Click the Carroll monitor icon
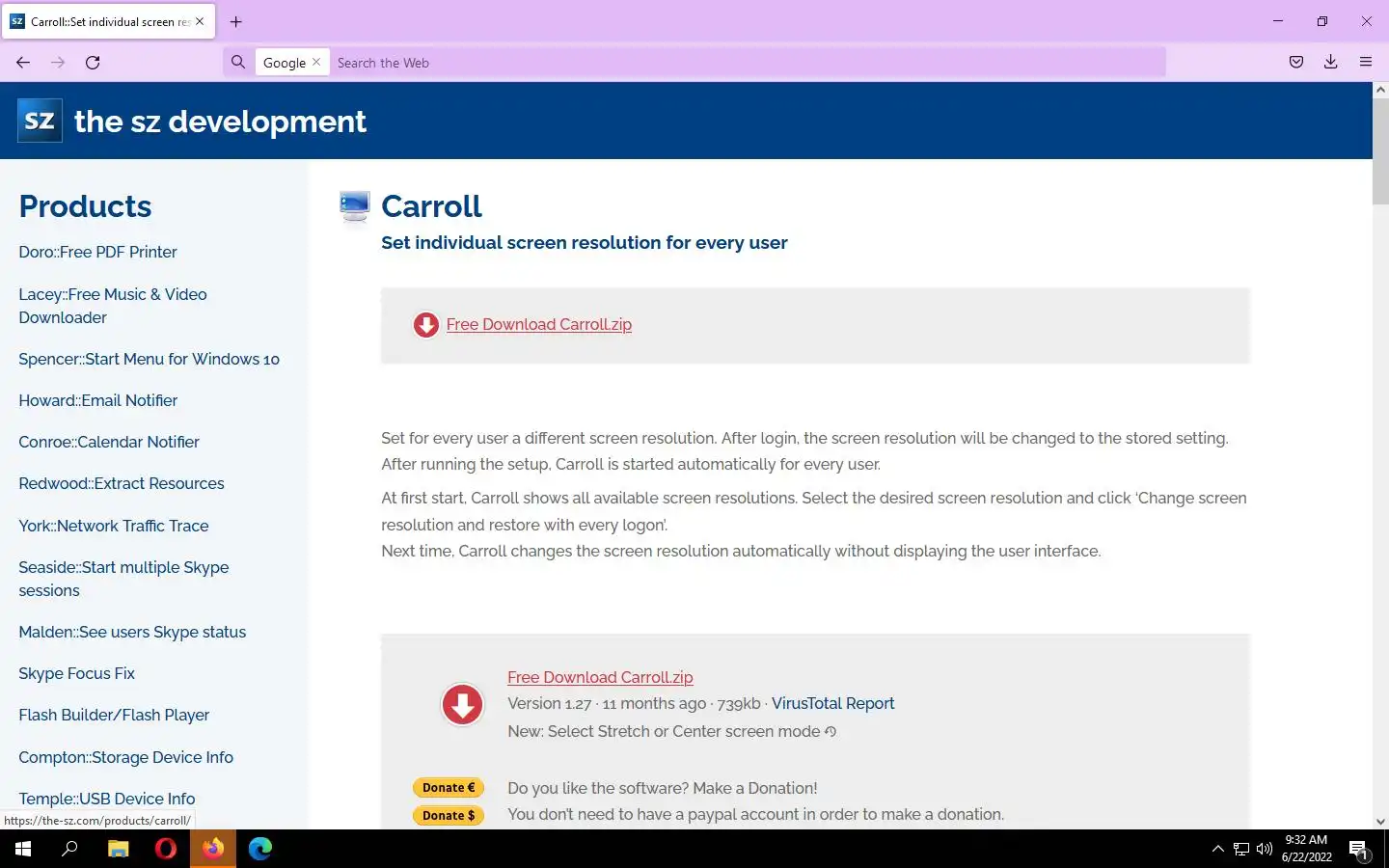1389x868 pixels. (x=355, y=206)
